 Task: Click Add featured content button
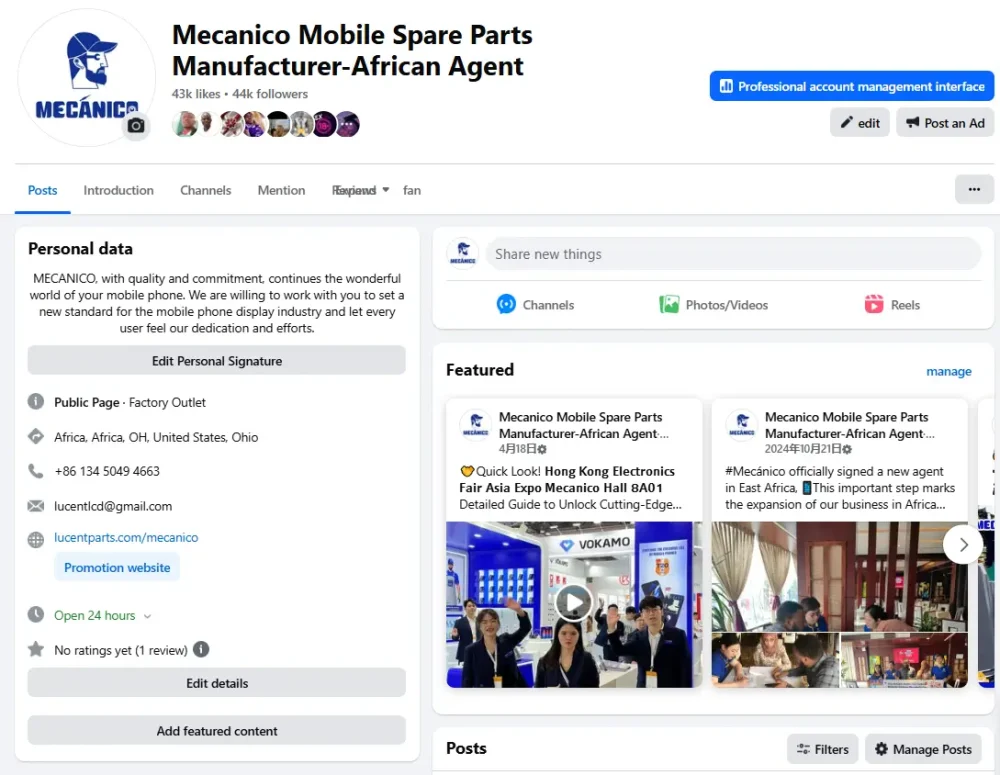click(x=216, y=730)
